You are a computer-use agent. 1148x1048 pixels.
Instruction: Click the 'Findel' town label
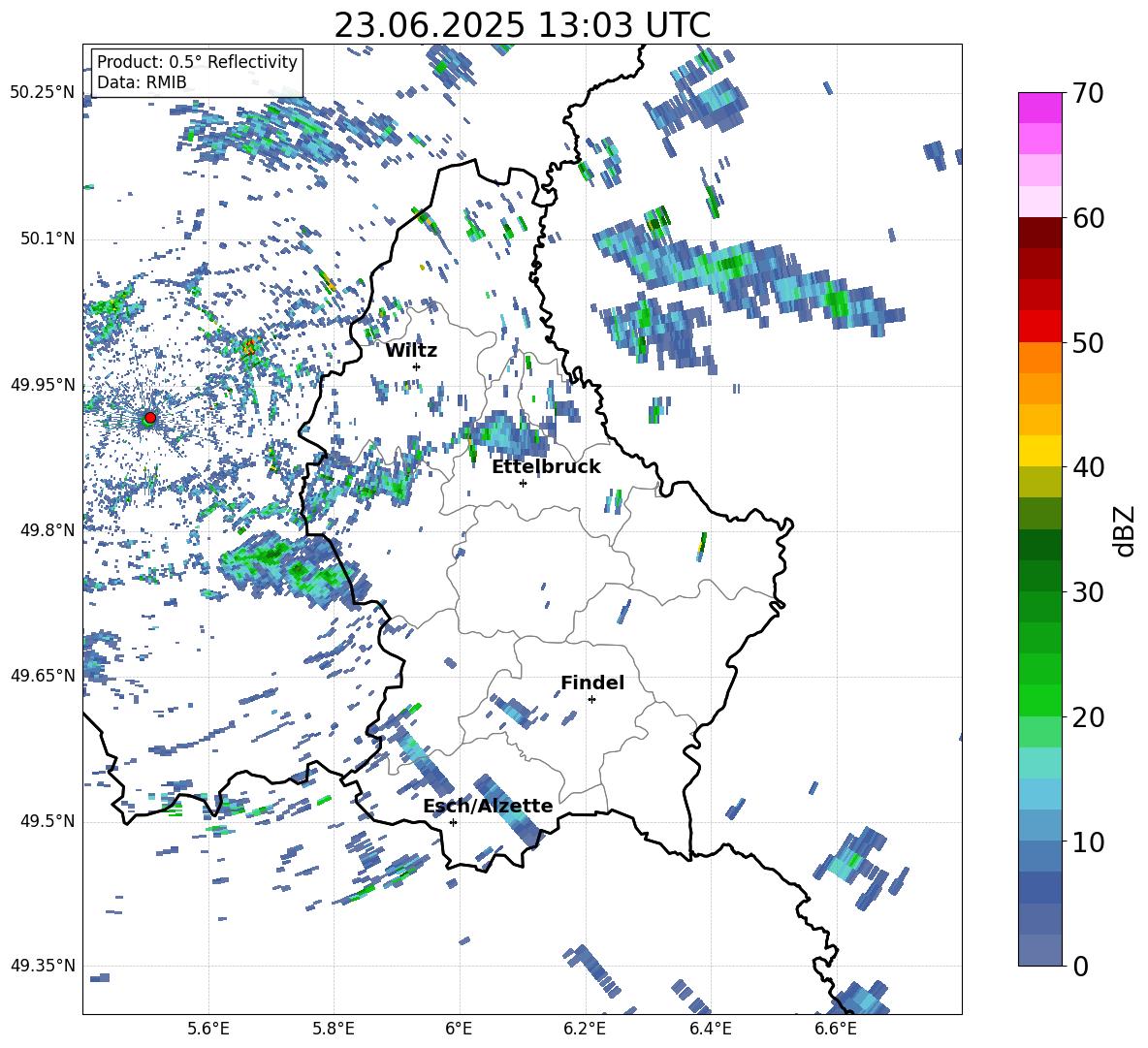pyautogui.click(x=592, y=683)
